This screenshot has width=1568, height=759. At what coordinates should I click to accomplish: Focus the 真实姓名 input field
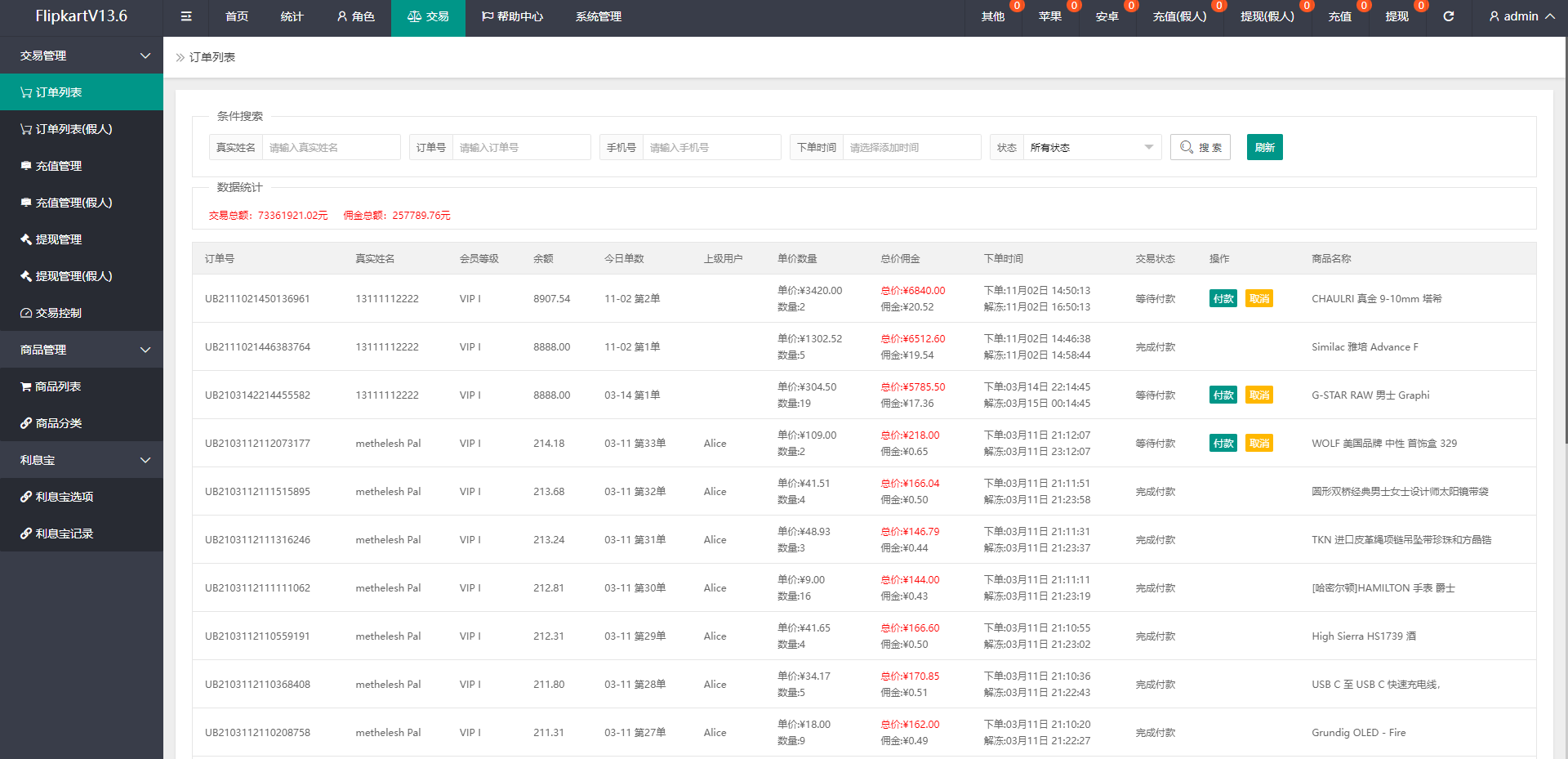click(x=331, y=147)
